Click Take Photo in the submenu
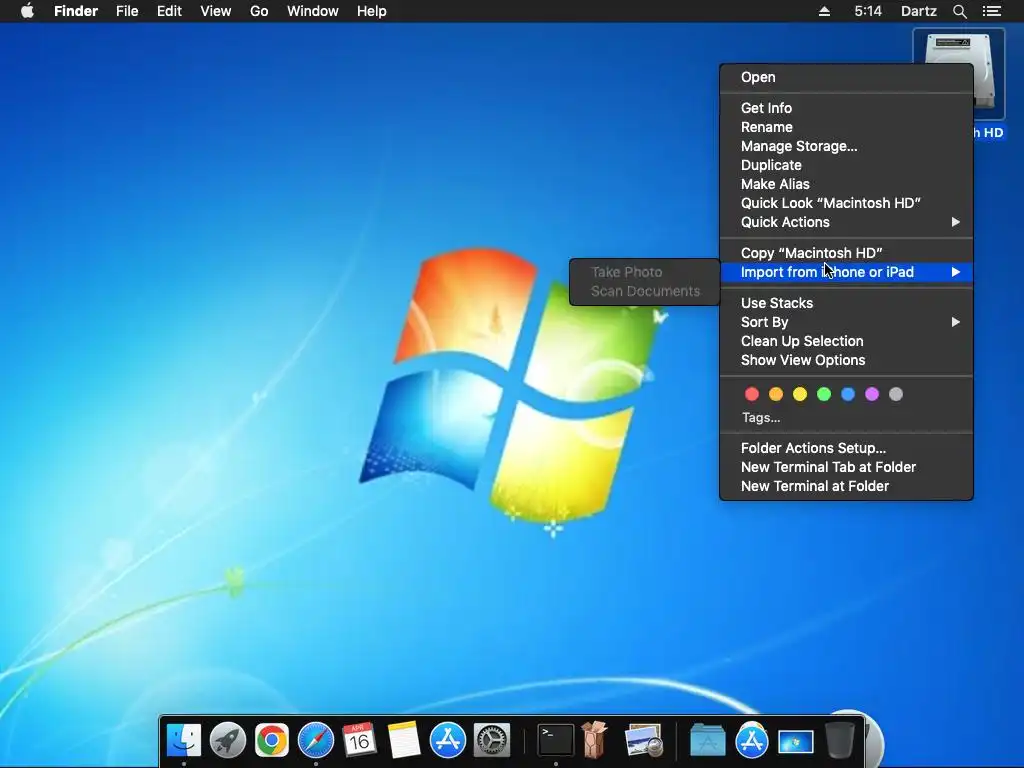This screenshot has width=1024, height=768. [645, 272]
